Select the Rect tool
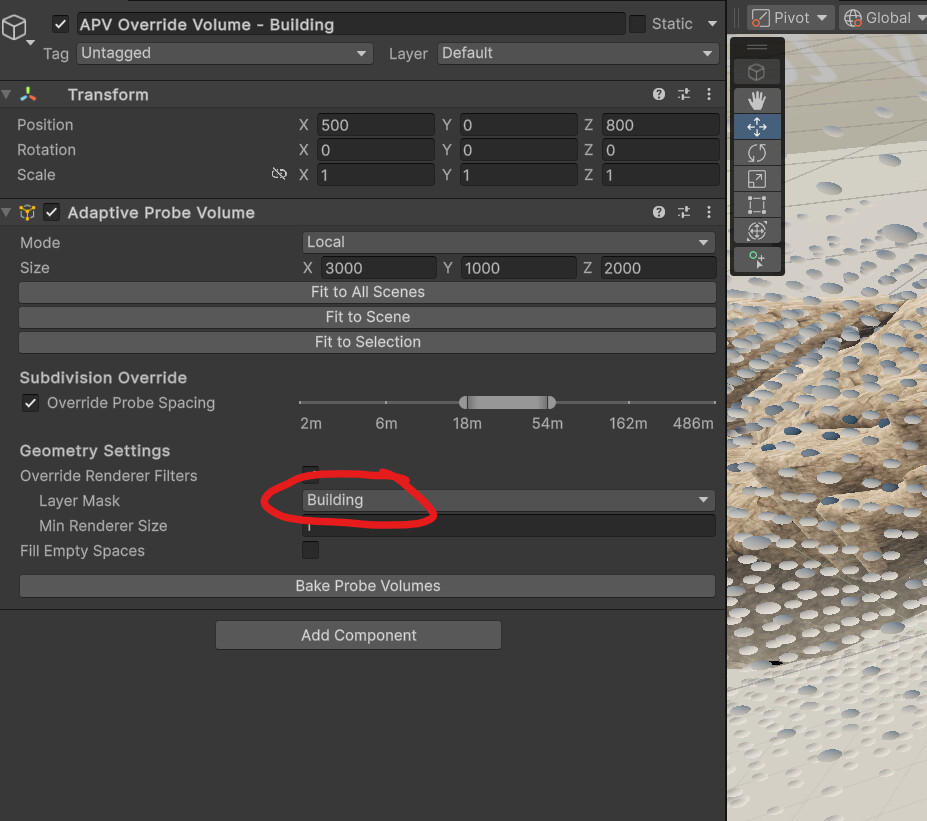927x821 pixels. coord(757,204)
